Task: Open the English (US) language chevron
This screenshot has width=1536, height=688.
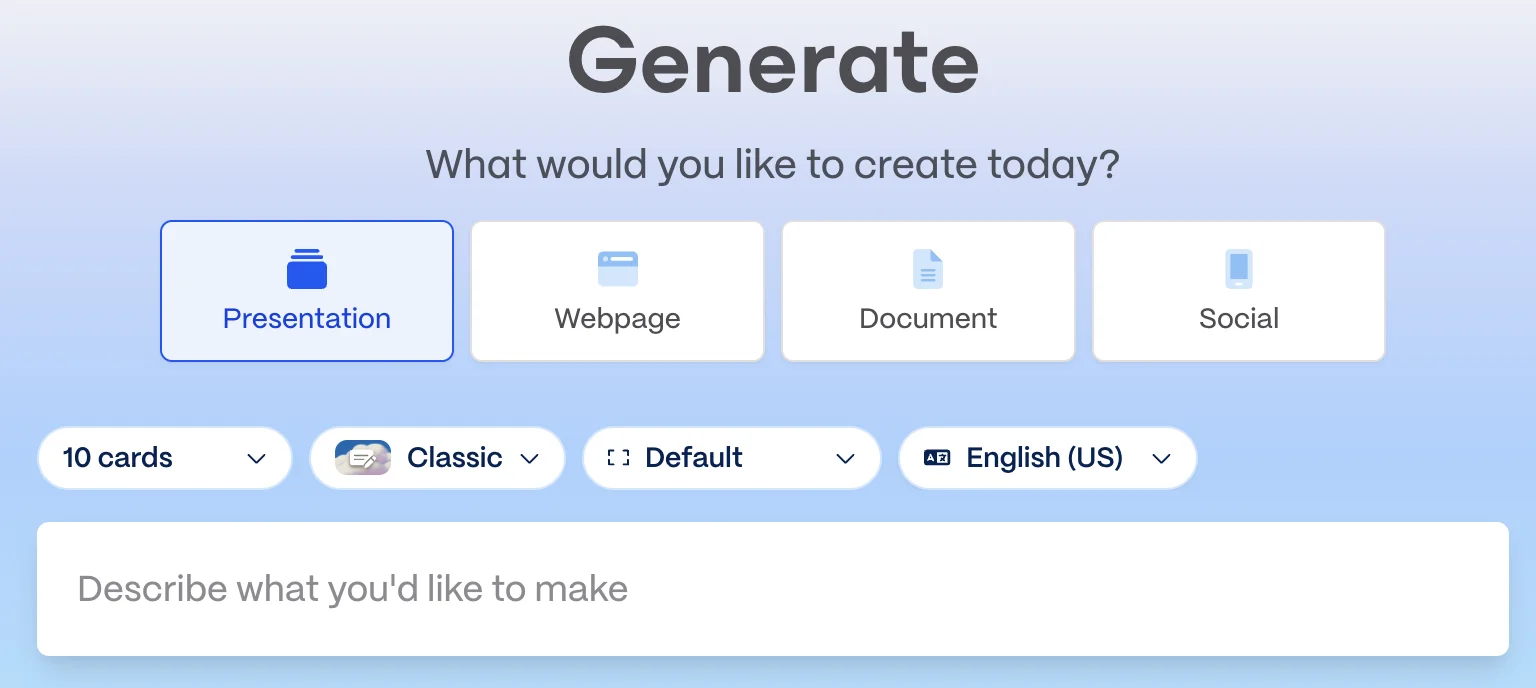Action: coord(1161,459)
